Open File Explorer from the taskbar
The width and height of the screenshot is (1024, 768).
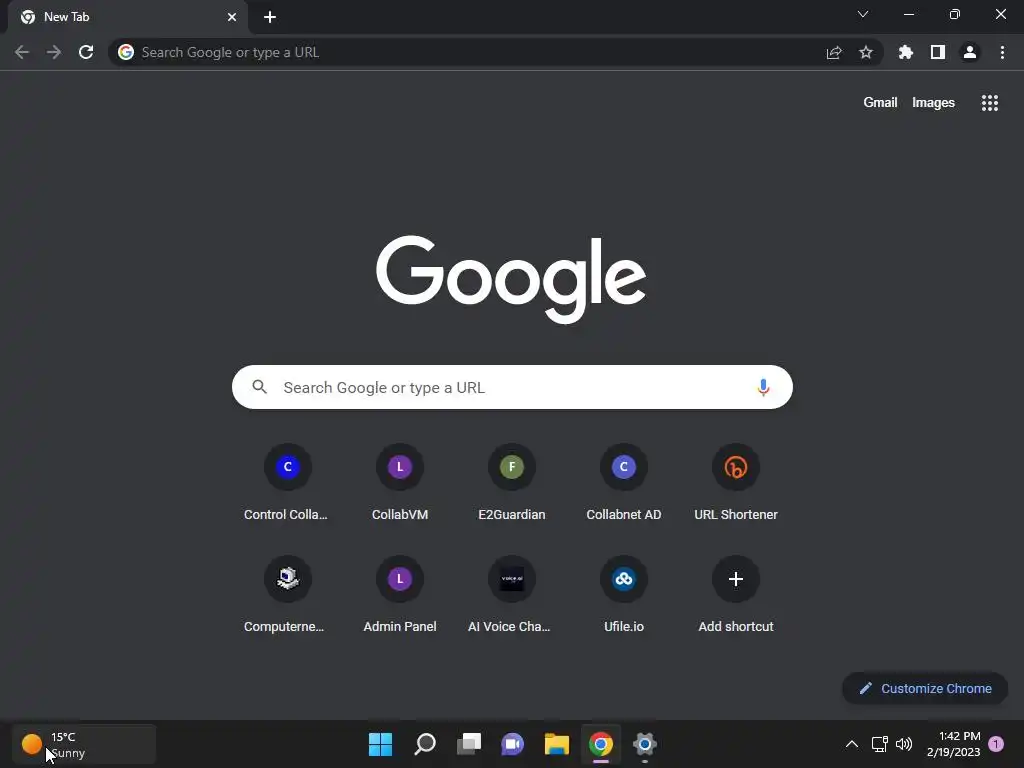coord(556,744)
